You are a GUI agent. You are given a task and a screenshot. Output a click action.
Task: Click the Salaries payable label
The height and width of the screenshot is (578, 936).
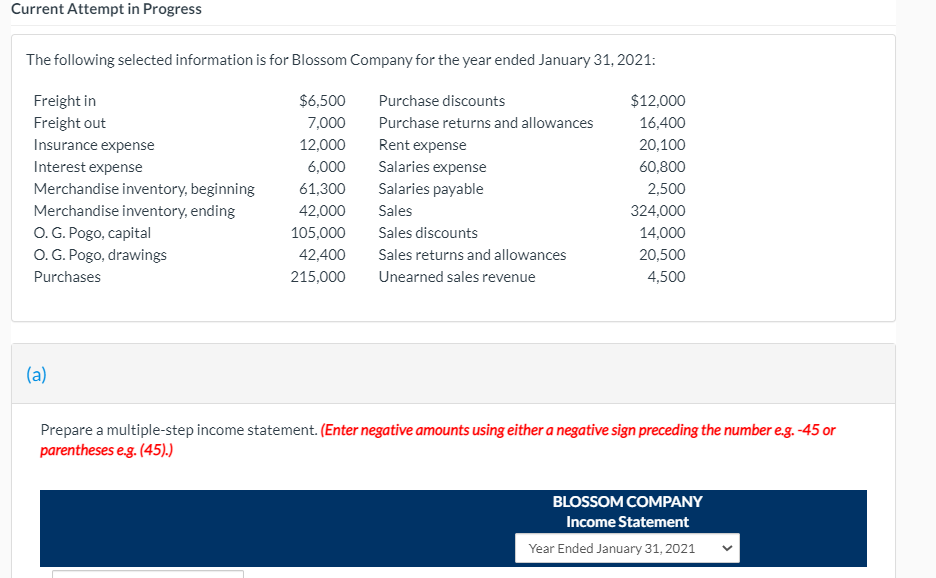(430, 189)
